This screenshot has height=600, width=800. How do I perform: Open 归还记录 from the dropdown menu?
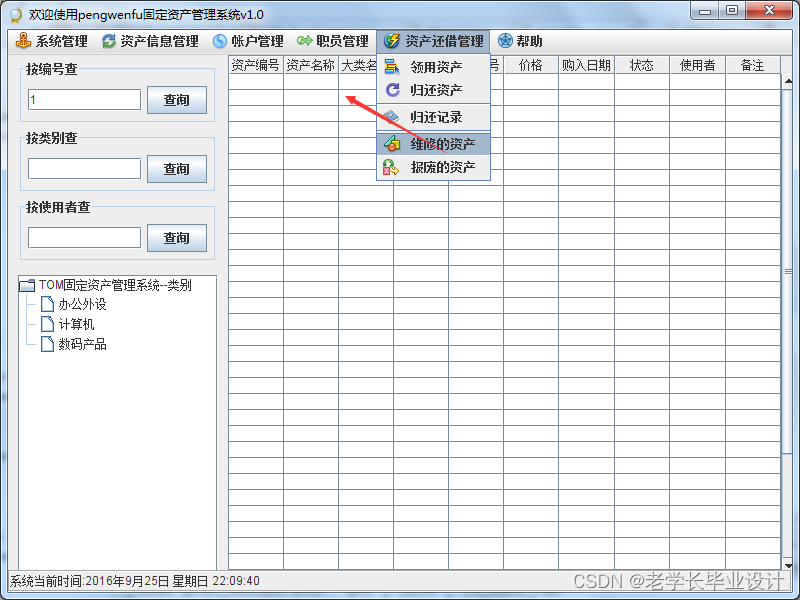[426, 117]
